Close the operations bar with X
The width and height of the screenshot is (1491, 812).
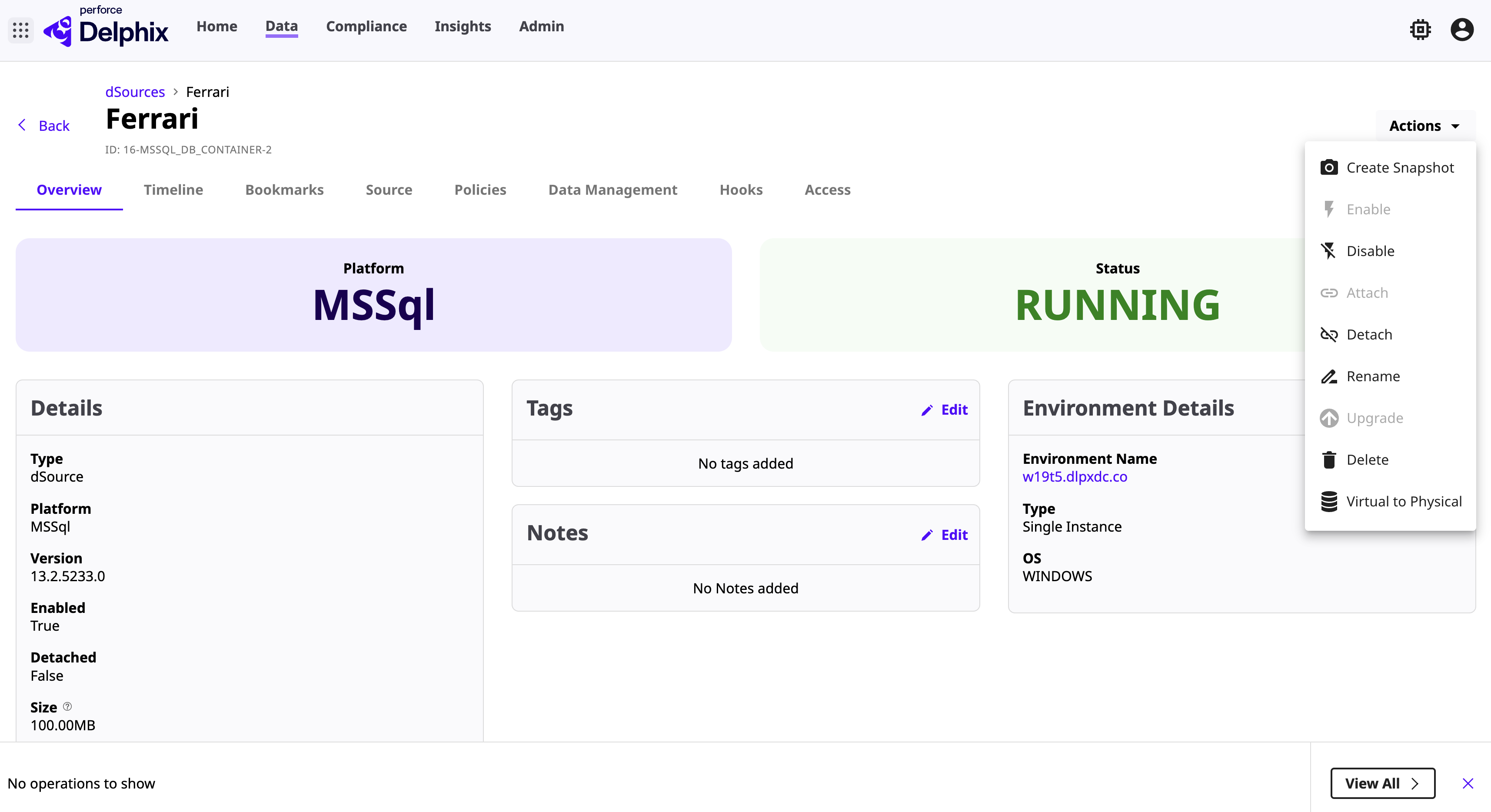pos(1468,783)
